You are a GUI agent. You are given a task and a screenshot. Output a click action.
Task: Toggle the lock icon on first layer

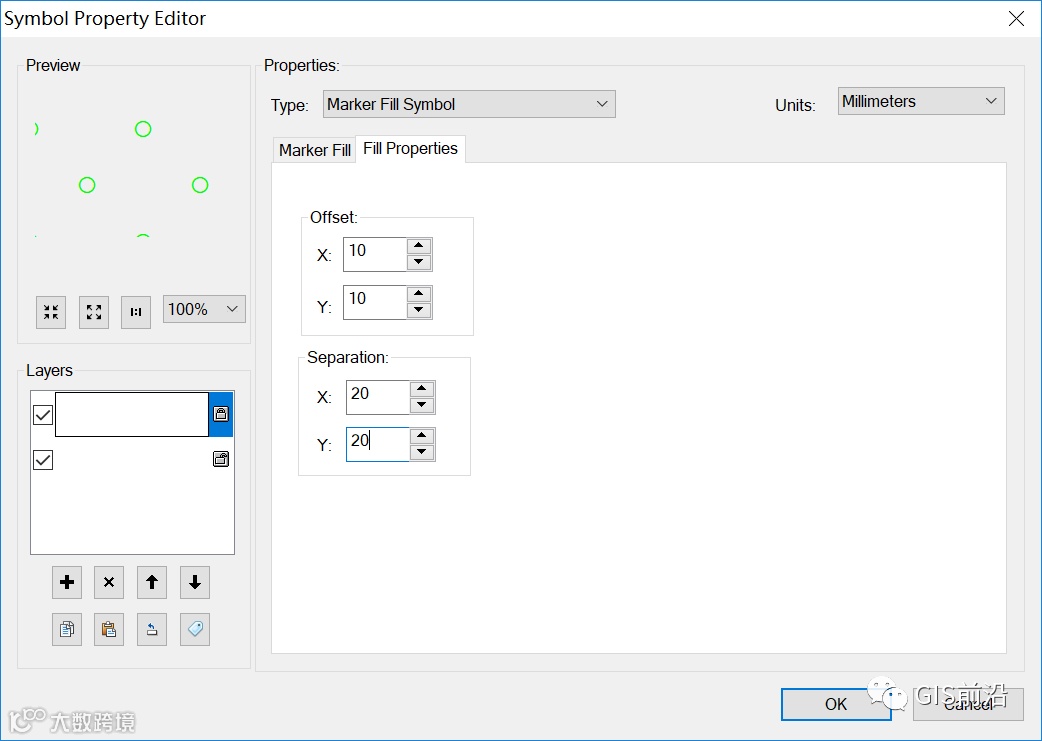pos(221,414)
